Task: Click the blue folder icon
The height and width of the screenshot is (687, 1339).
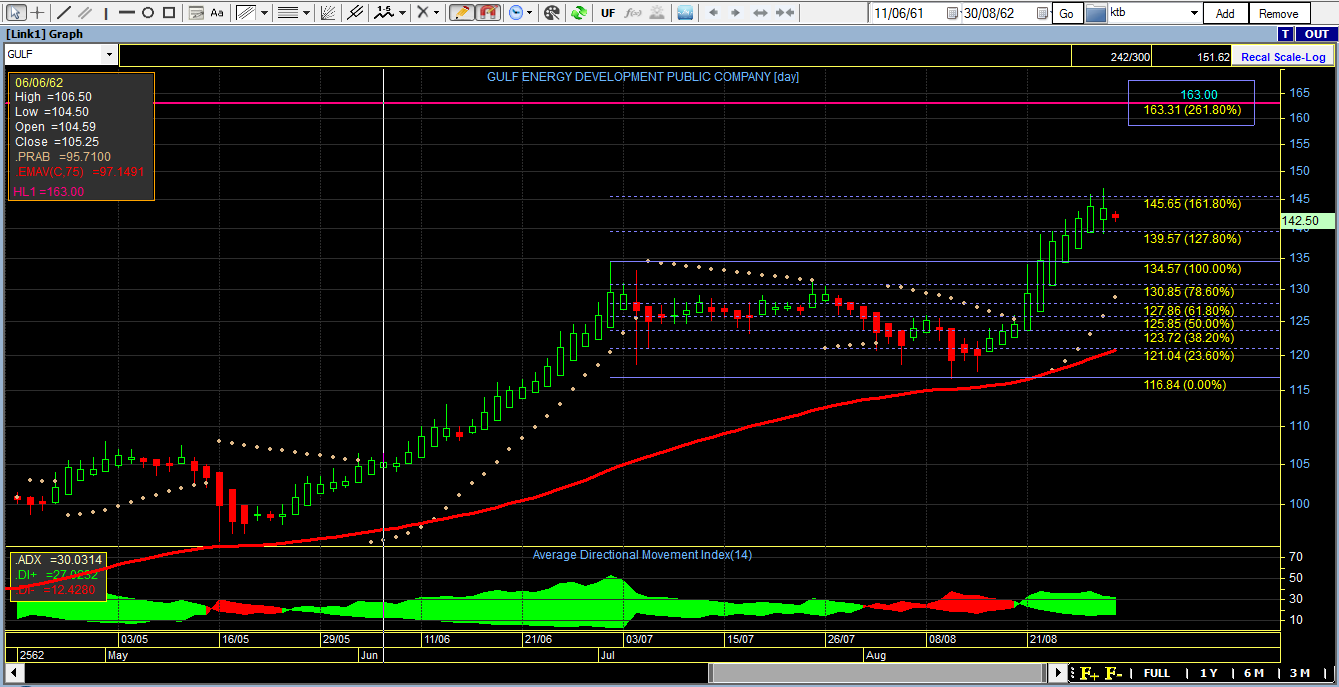Action: [1095, 14]
